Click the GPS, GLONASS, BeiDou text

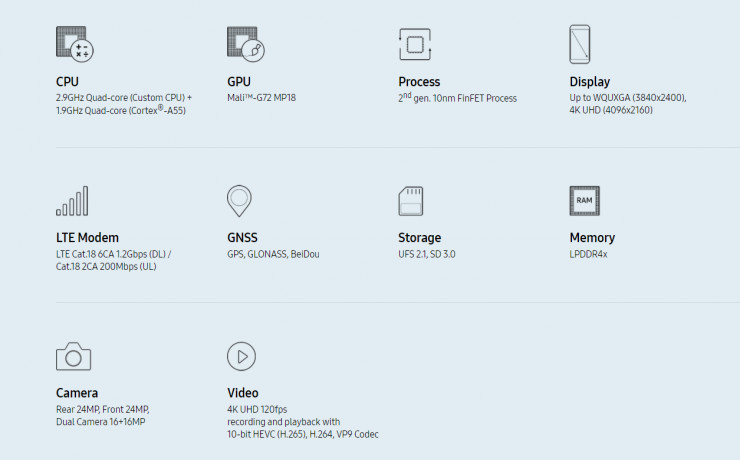273,254
